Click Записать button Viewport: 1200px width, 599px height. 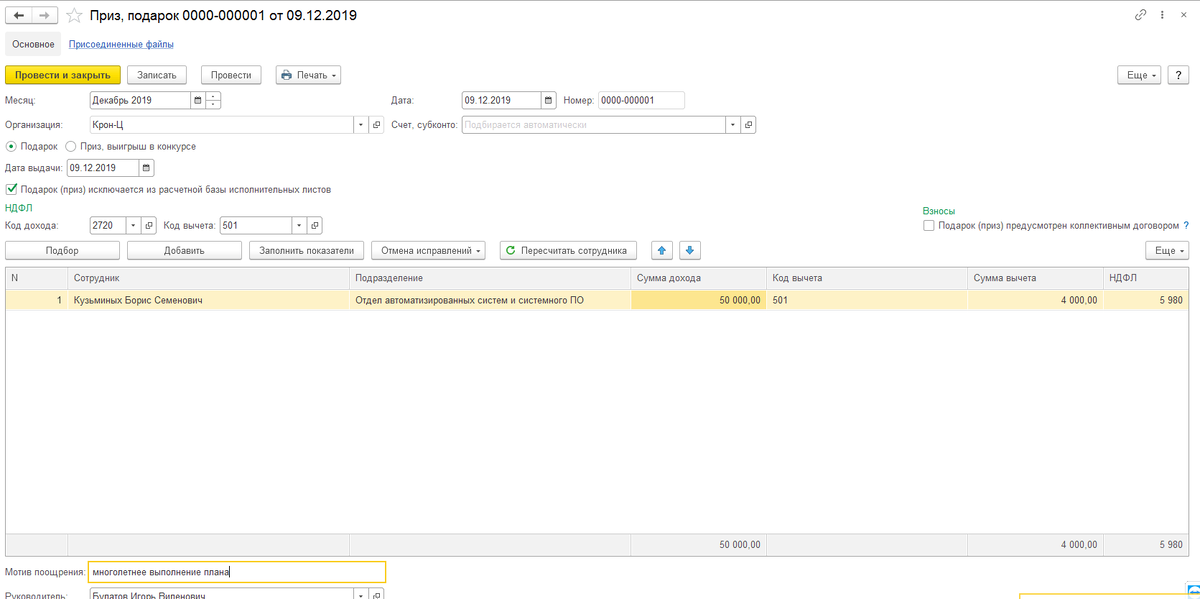157,75
